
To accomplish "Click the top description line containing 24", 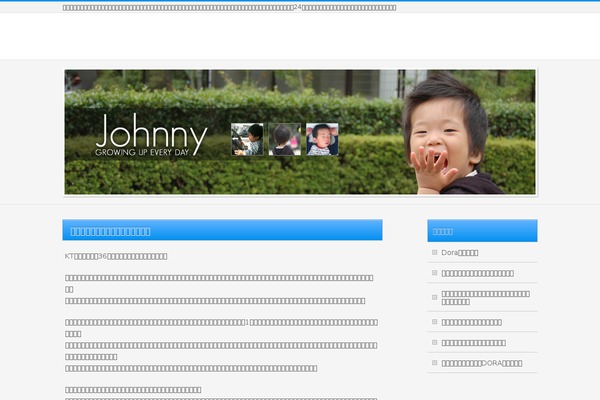I will click(229, 8).
